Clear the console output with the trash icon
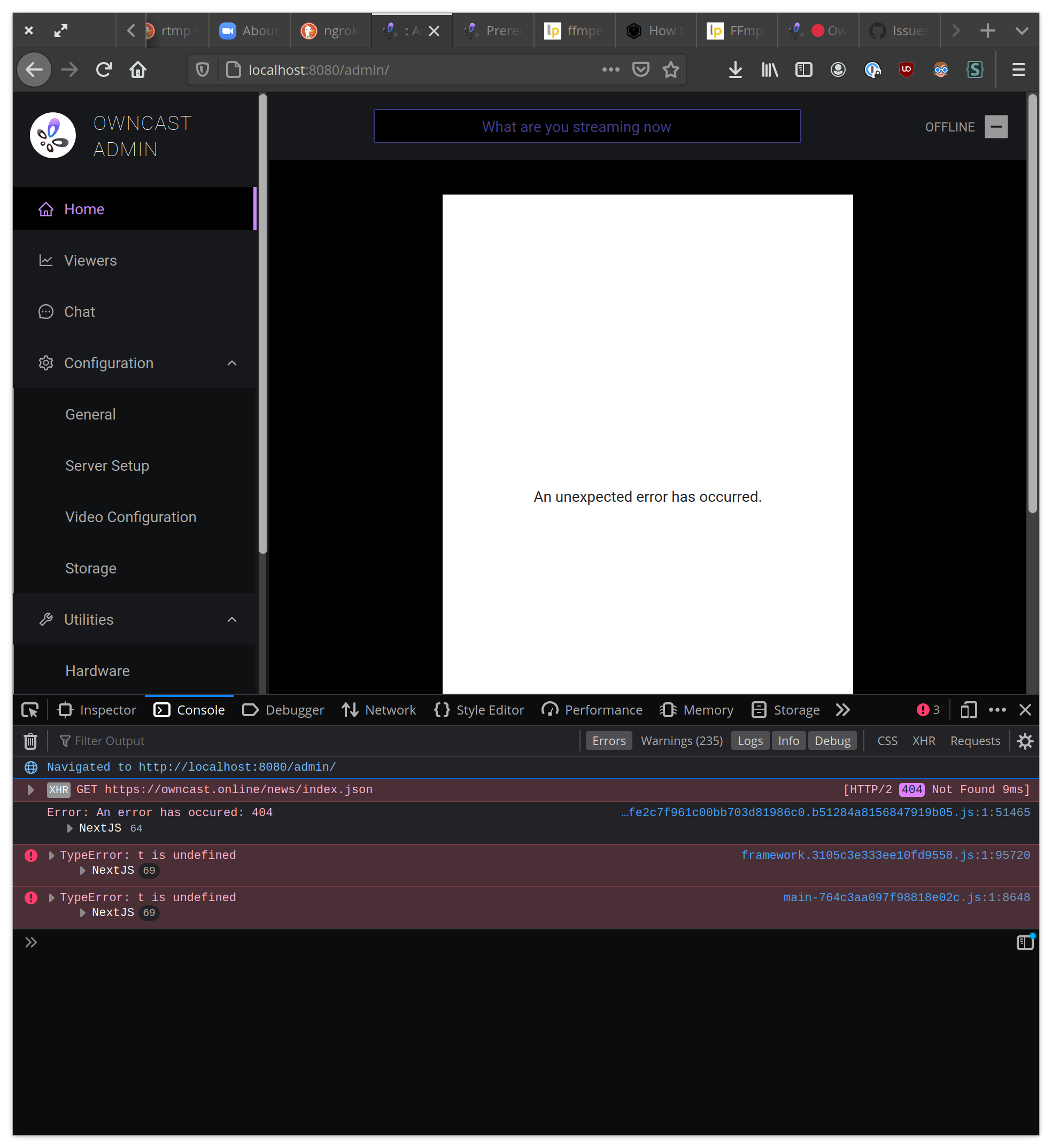The image size is (1052, 1148). 29,740
